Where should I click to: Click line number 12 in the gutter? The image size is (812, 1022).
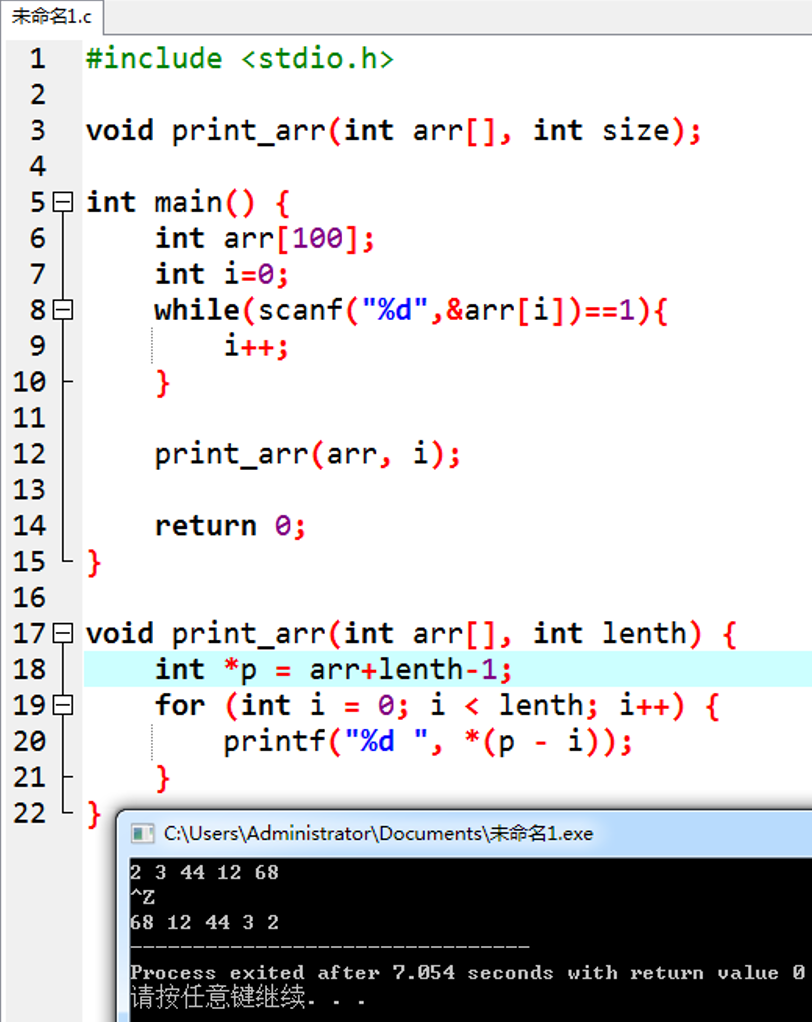point(30,454)
